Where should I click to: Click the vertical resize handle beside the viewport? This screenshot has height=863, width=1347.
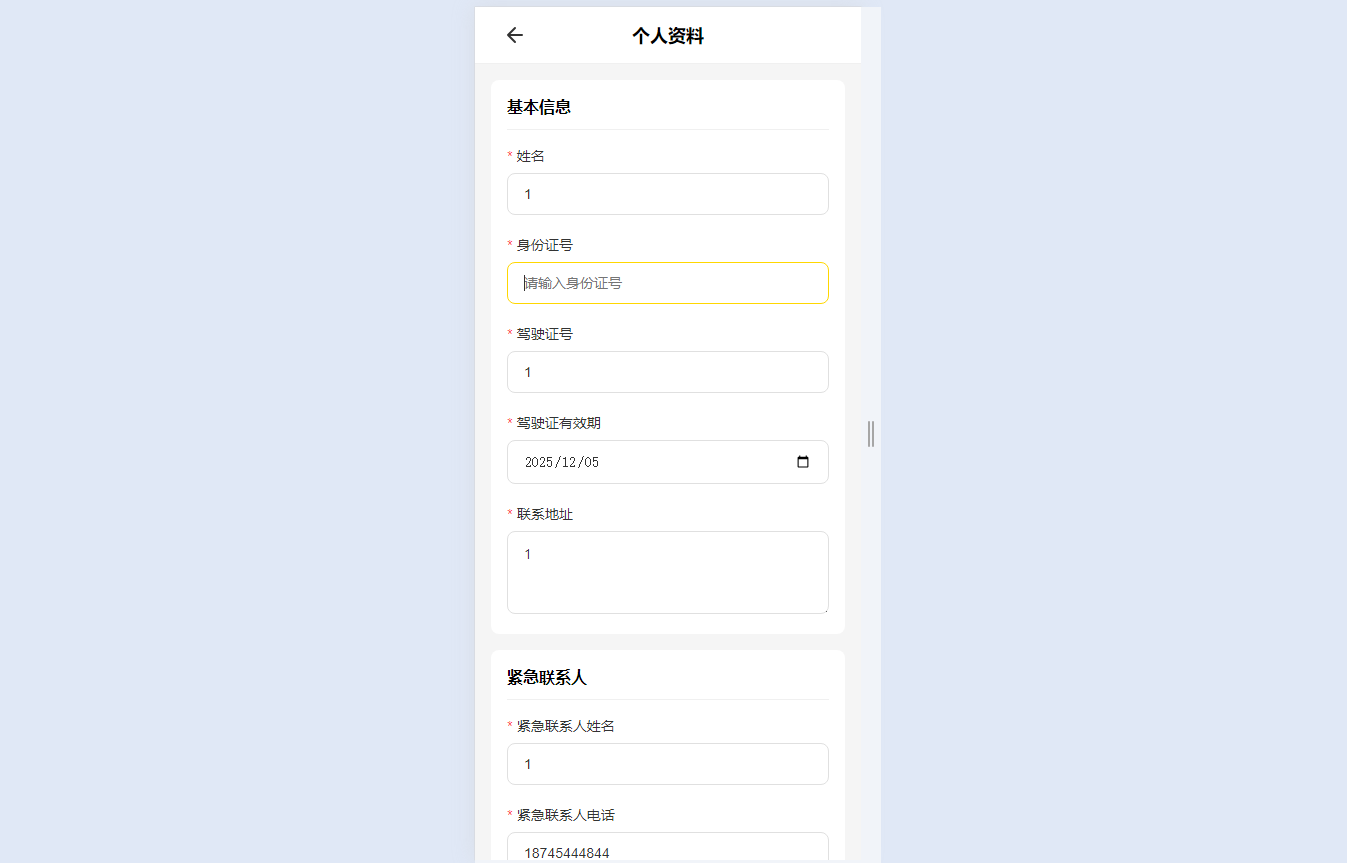(x=871, y=434)
